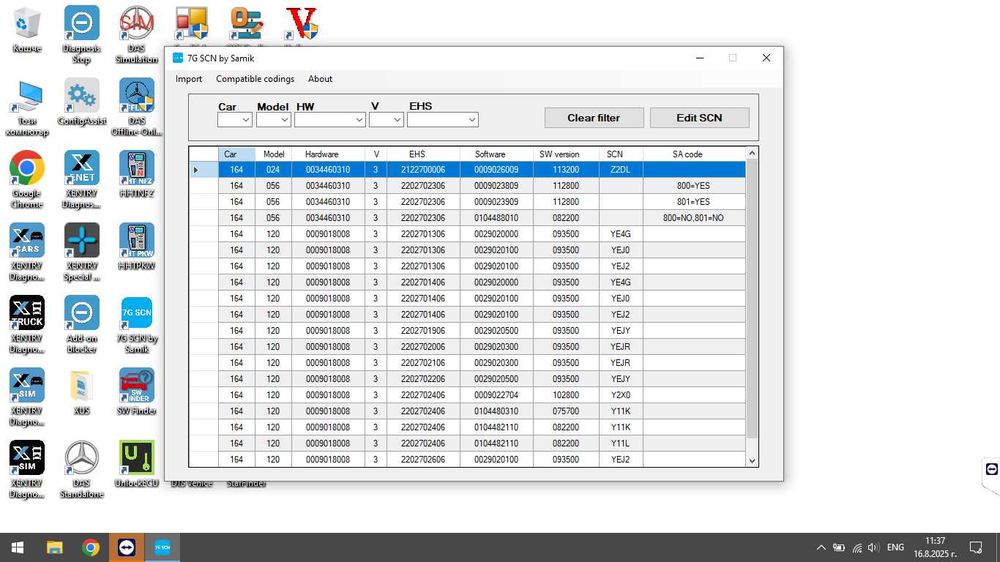Open Add-on Blocker desktop shortcut
The height and width of the screenshot is (562, 1000).
[82, 325]
